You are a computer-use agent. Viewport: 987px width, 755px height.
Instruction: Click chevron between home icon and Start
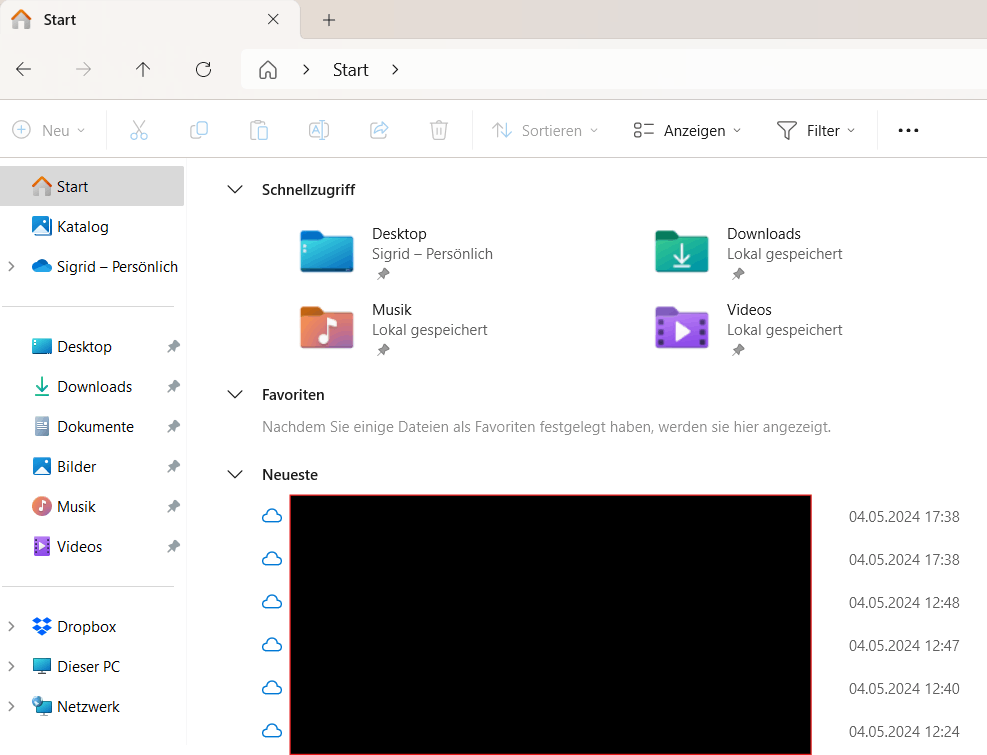coord(306,69)
